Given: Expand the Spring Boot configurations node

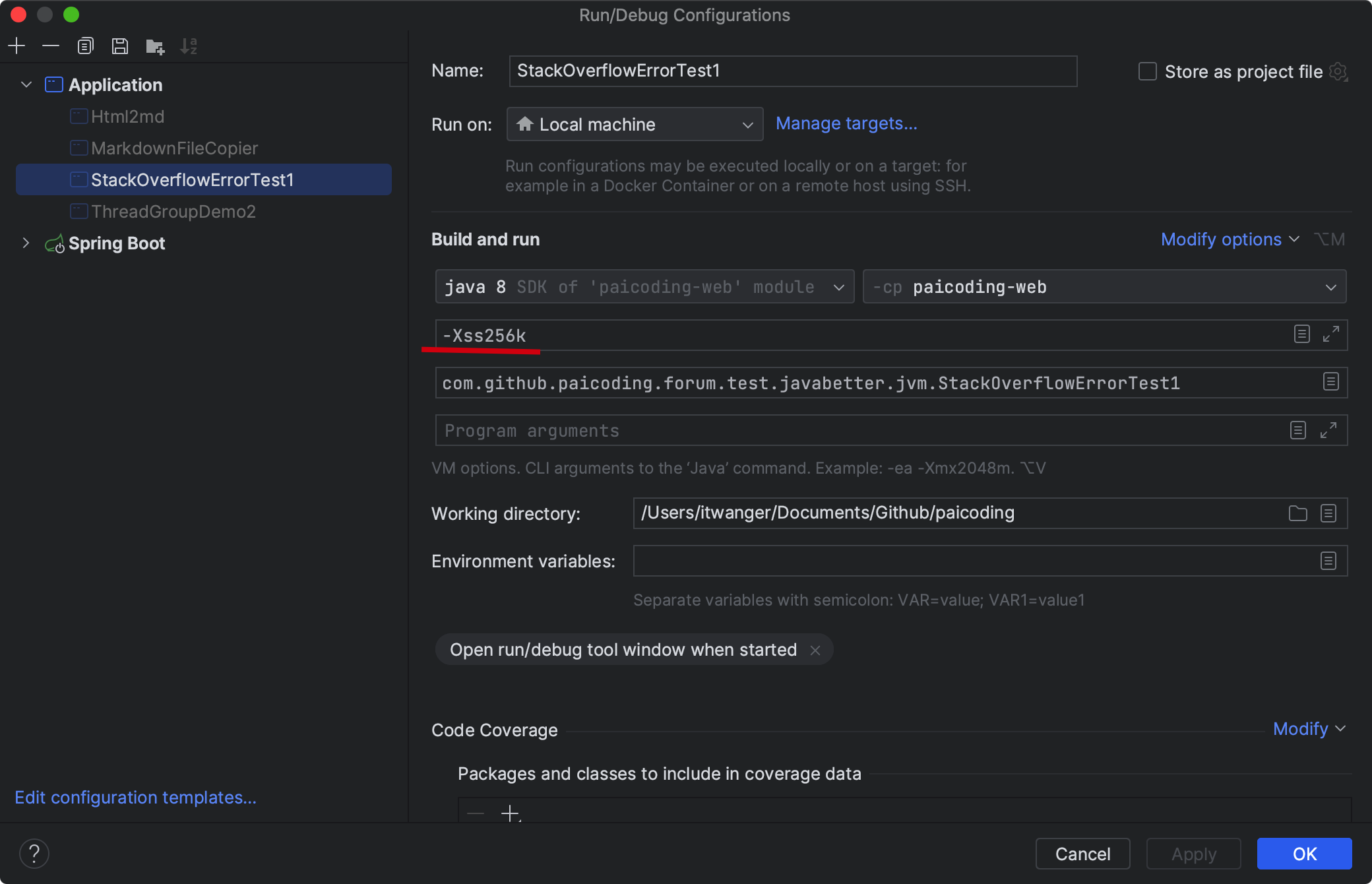Looking at the screenshot, I should 26,243.
